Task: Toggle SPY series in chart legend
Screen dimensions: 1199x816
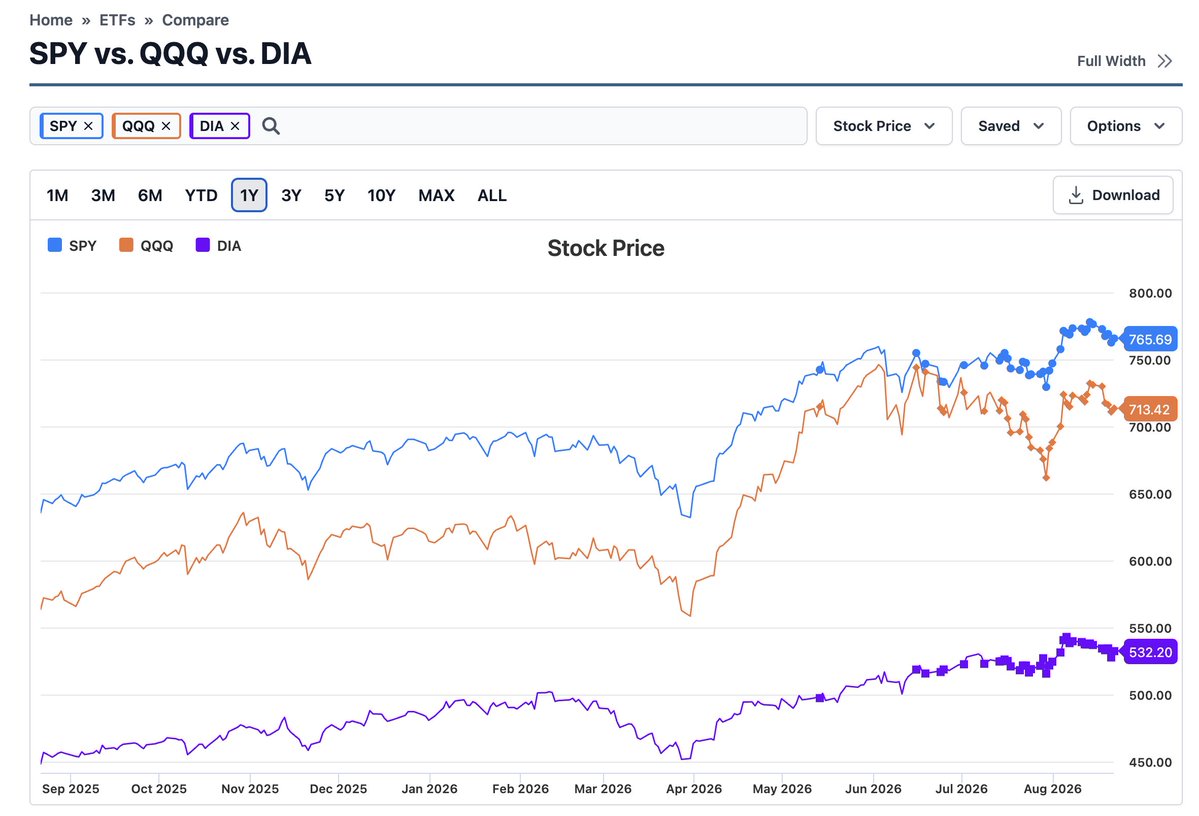Action: 73,245
